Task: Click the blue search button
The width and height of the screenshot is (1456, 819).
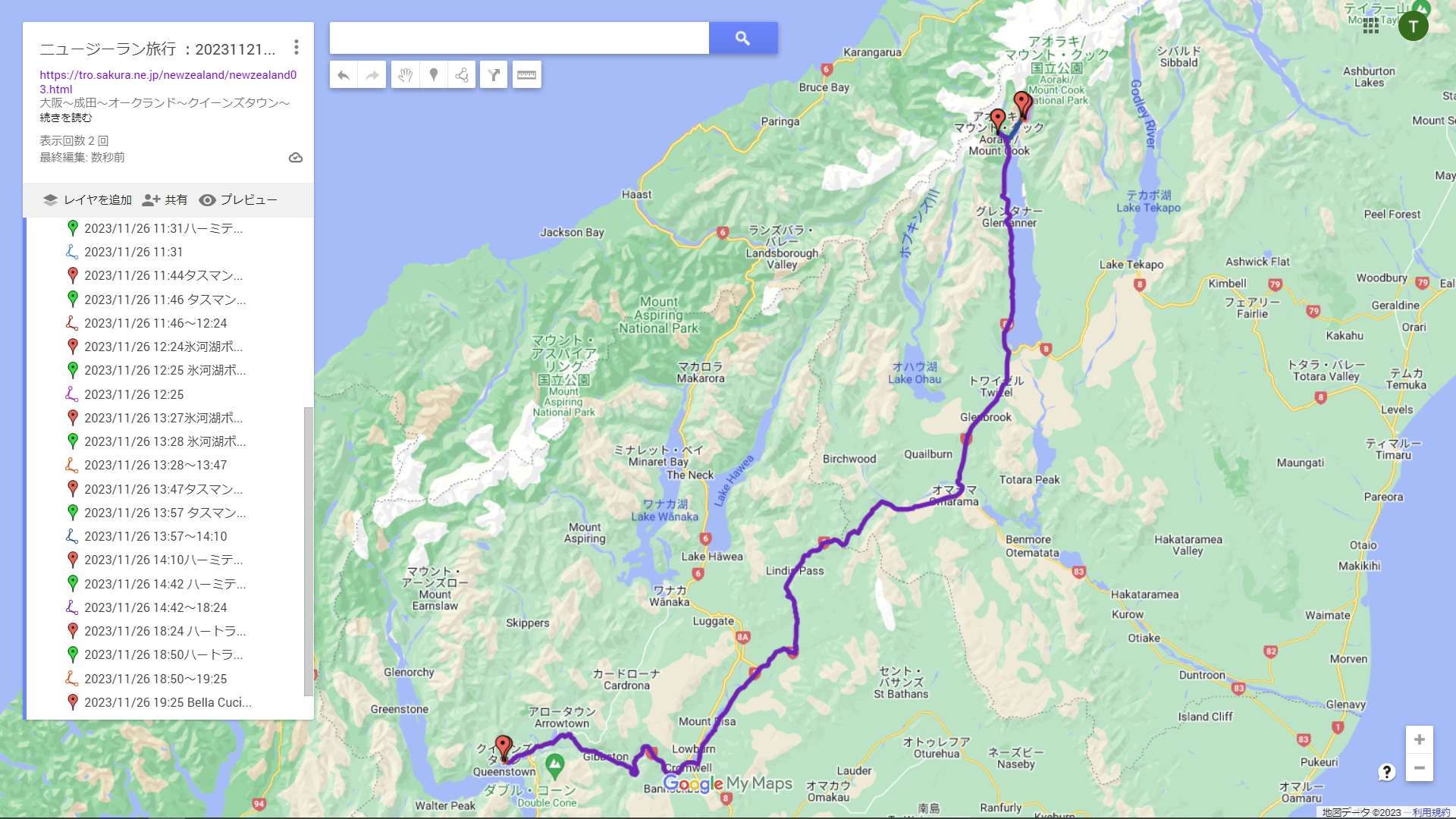Action: click(742, 38)
